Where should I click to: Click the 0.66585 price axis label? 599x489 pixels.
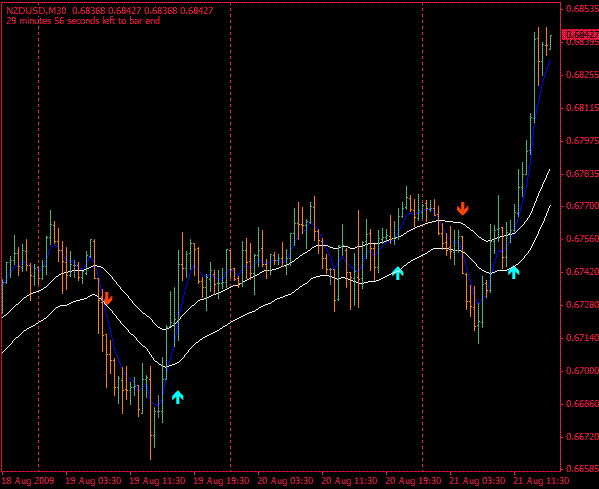582,468
